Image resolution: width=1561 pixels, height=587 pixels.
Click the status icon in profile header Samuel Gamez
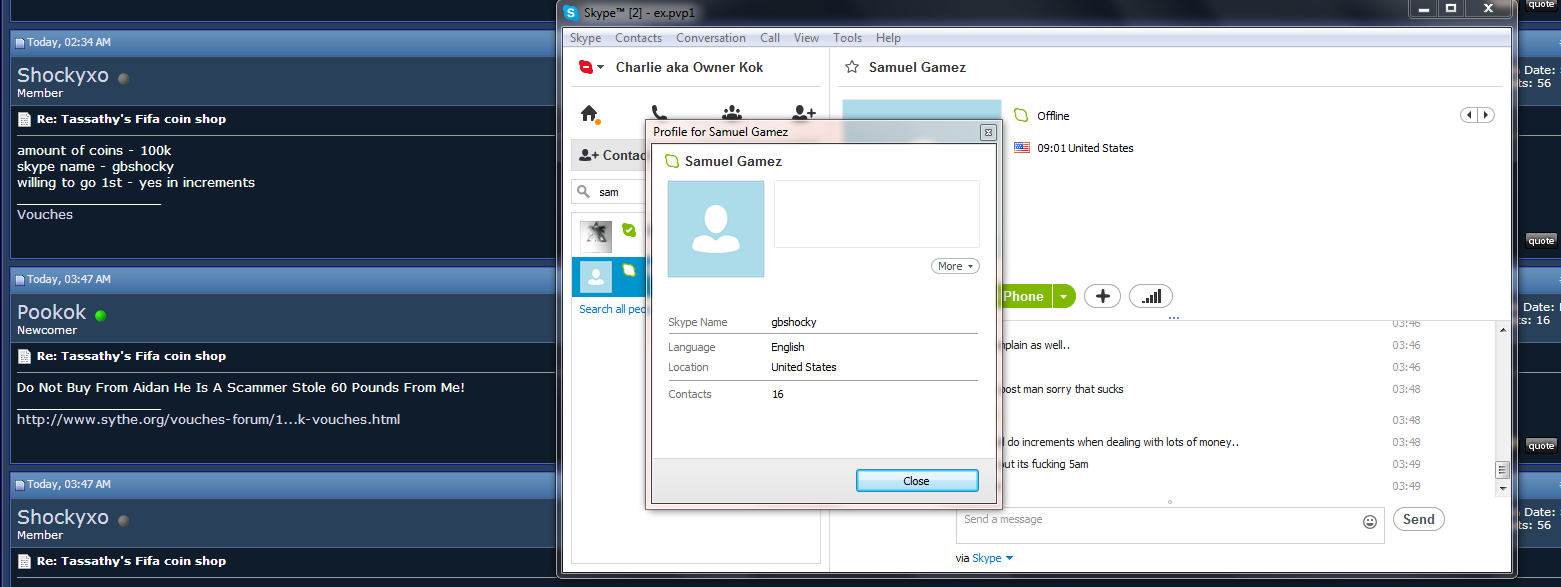pos(672,161)
